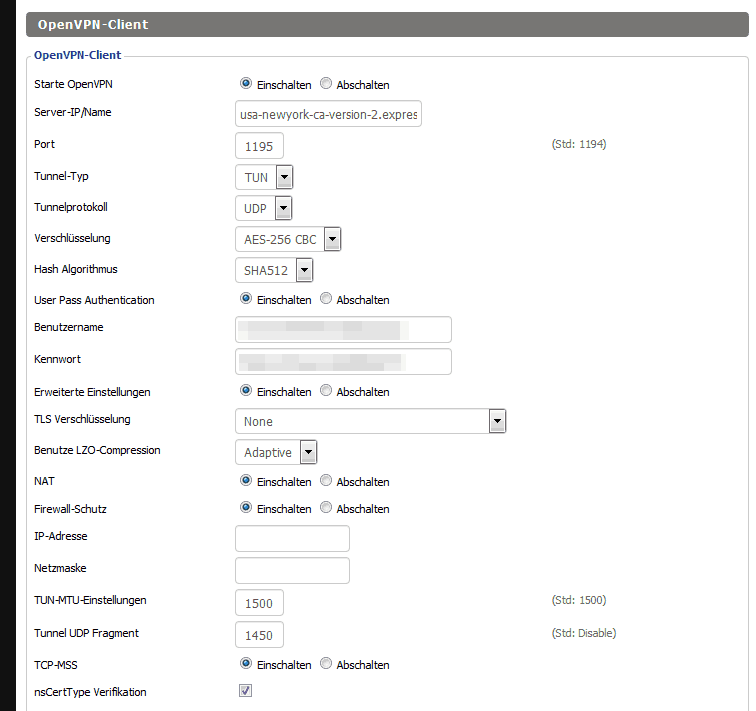Screen dimensions: 756x711
Task: Click the (Std: 1500) MTU hint
Action: (579, 600)
